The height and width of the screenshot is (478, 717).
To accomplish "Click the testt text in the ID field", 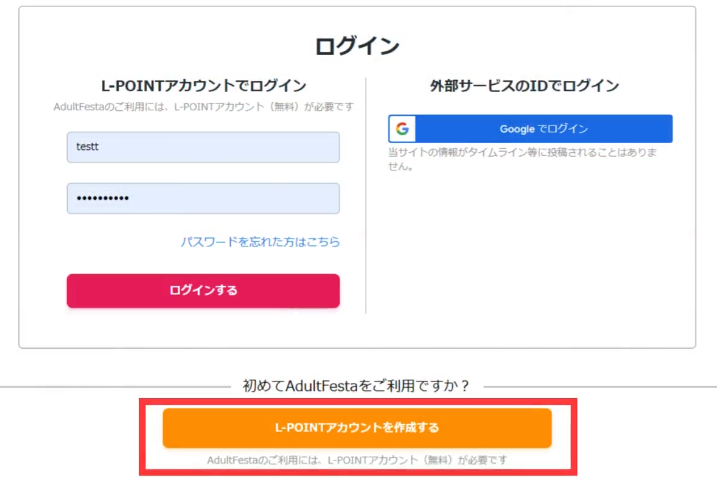I will click(88, 147).
